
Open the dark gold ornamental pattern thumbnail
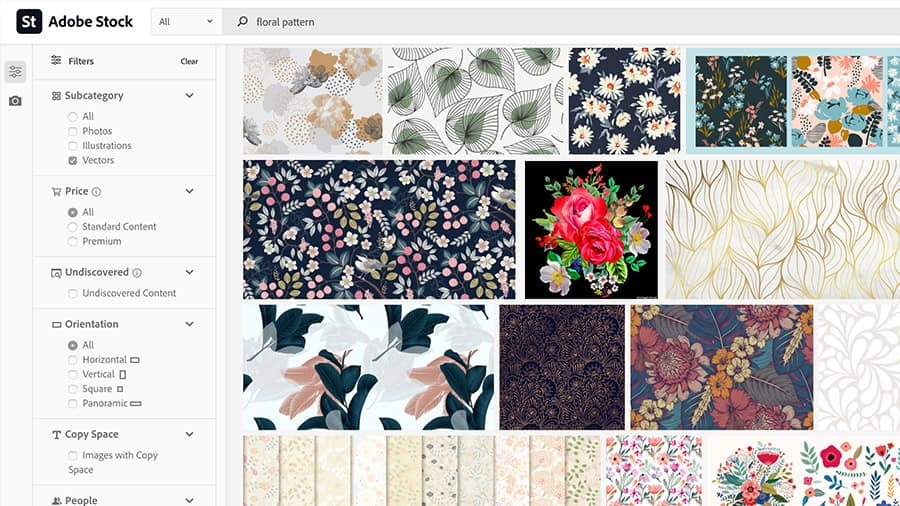[562, 367]
